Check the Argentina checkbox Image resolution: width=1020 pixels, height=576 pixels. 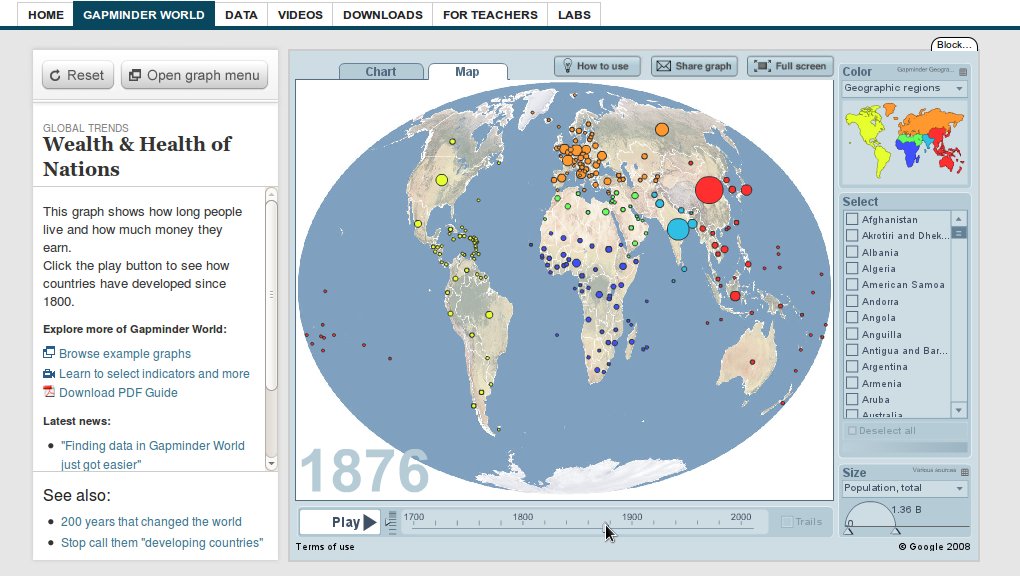pyautogui.click(x=852, y=366)
